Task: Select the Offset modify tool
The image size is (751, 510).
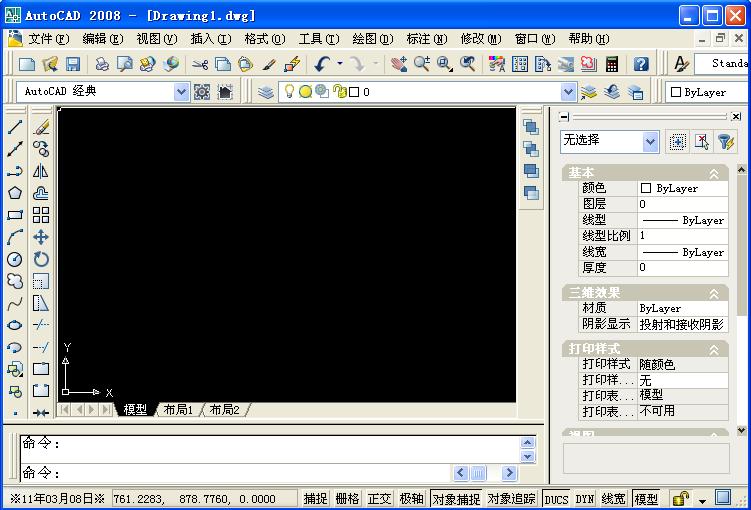Action: (41, 193)
